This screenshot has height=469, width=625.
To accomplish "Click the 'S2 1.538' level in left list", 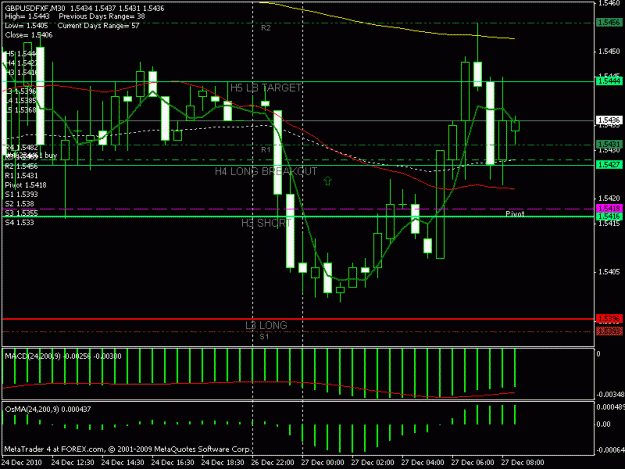I will pos(20,204).
